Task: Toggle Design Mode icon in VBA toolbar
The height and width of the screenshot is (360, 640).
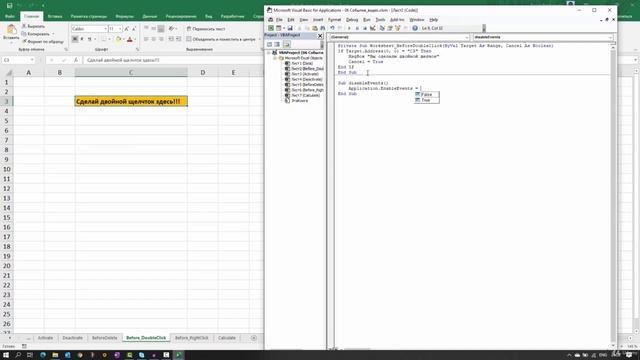Action: [373, 28]
